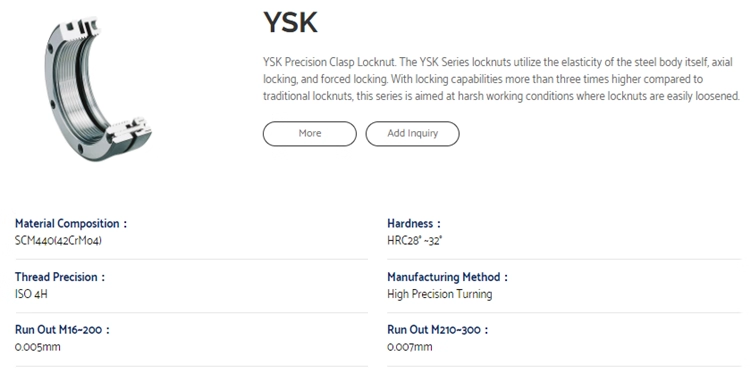
Task: Click the 0.007mm run out value
Action: point(410,347)
